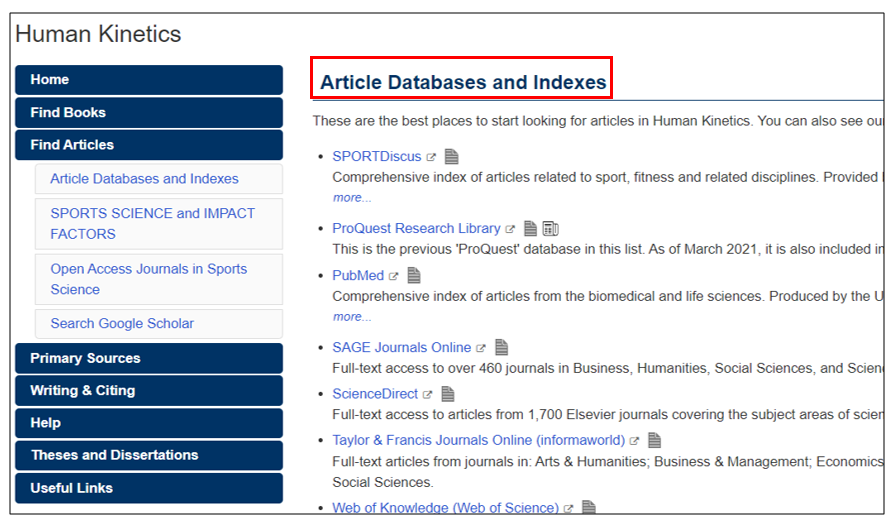Click the document icon next to PubMed

[414, 276]
